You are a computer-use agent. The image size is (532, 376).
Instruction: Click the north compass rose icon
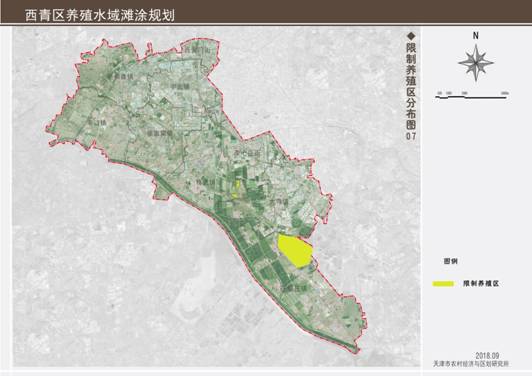coord(476,63)
